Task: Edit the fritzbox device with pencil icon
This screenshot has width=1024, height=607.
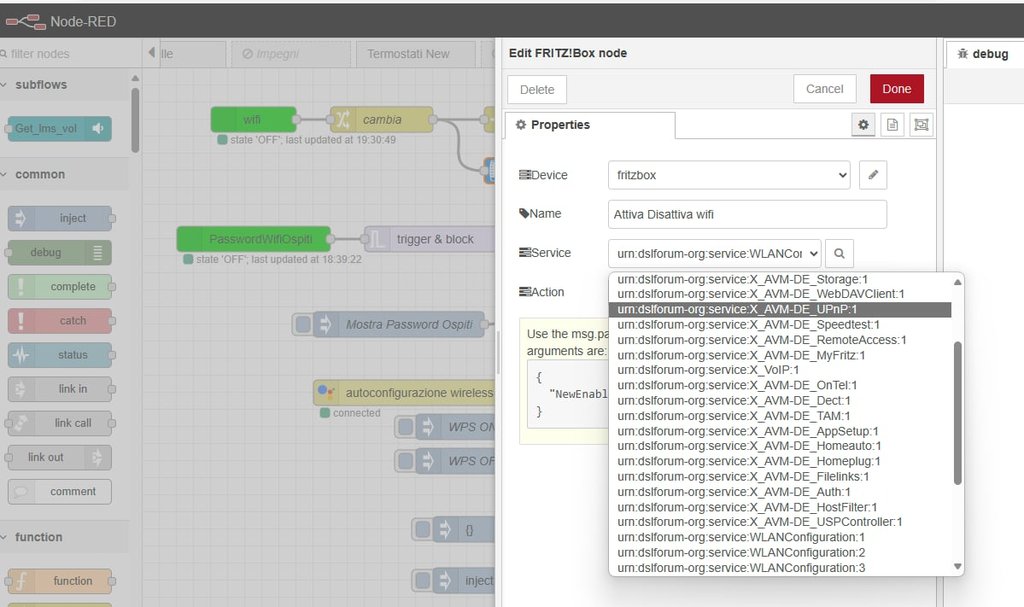Action: 872,175
